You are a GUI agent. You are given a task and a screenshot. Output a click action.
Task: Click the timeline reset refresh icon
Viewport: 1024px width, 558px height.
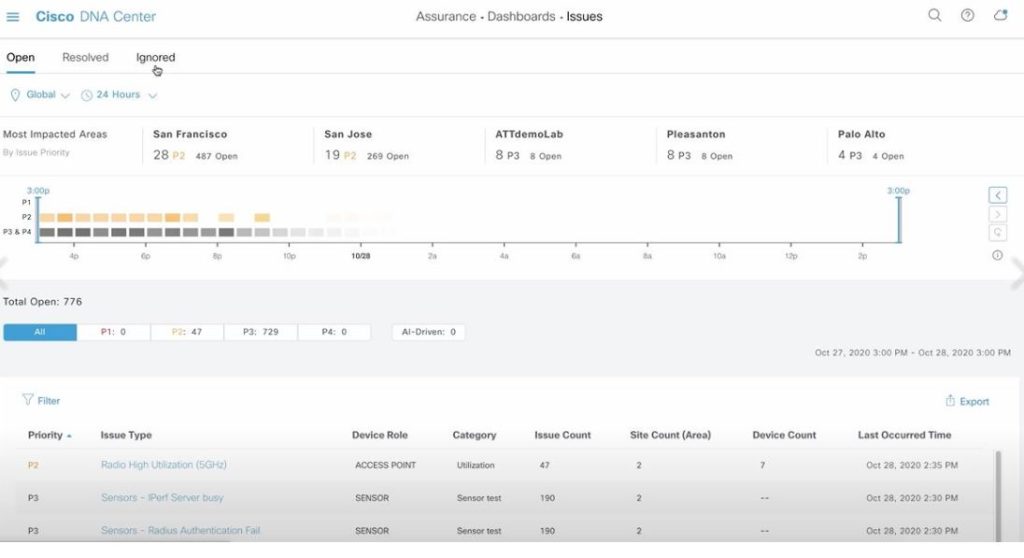pos(997,233)
